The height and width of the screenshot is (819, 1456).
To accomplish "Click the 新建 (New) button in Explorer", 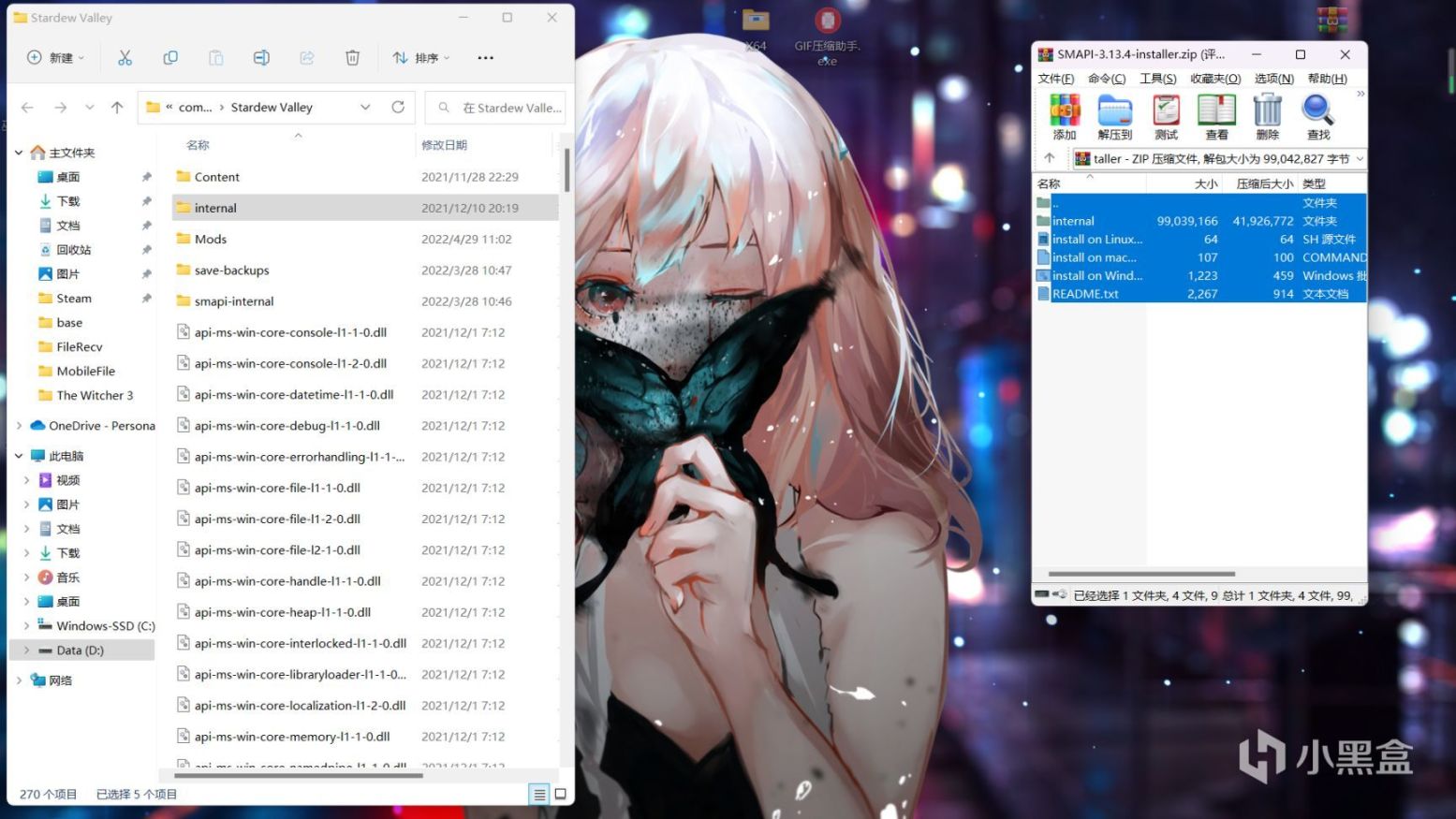I will 56,58.
